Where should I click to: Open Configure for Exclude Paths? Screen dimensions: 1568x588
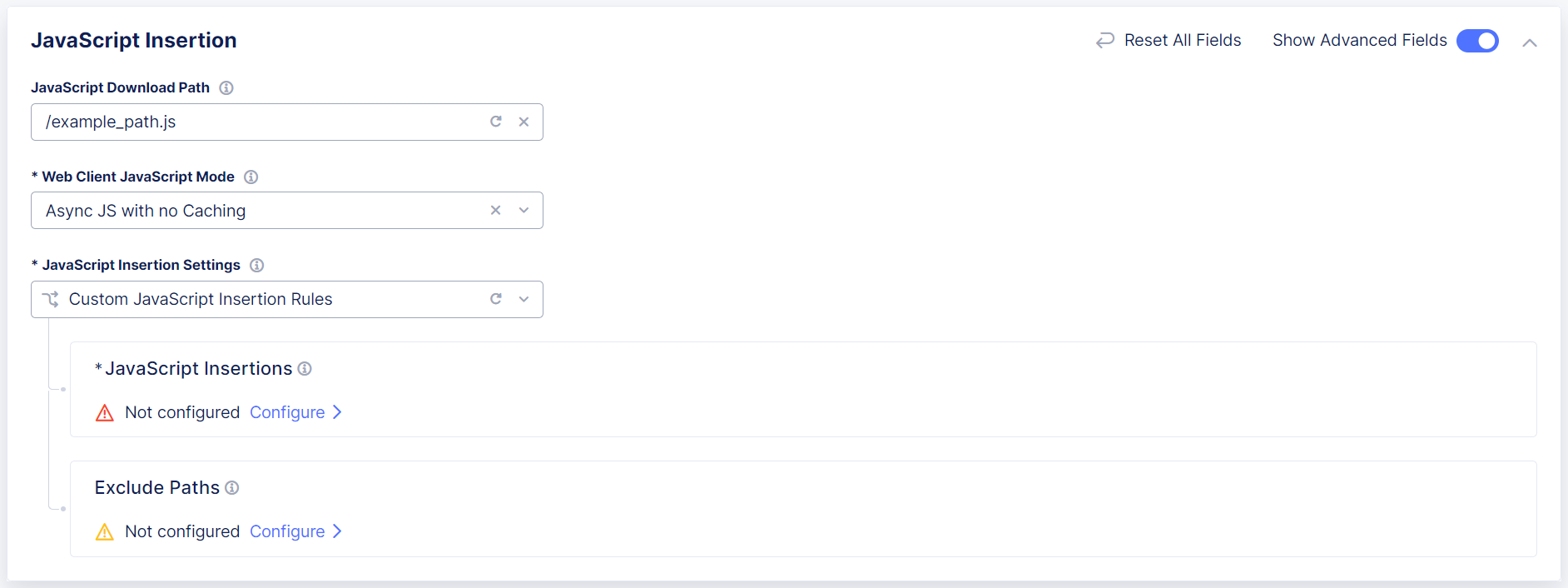287,531
